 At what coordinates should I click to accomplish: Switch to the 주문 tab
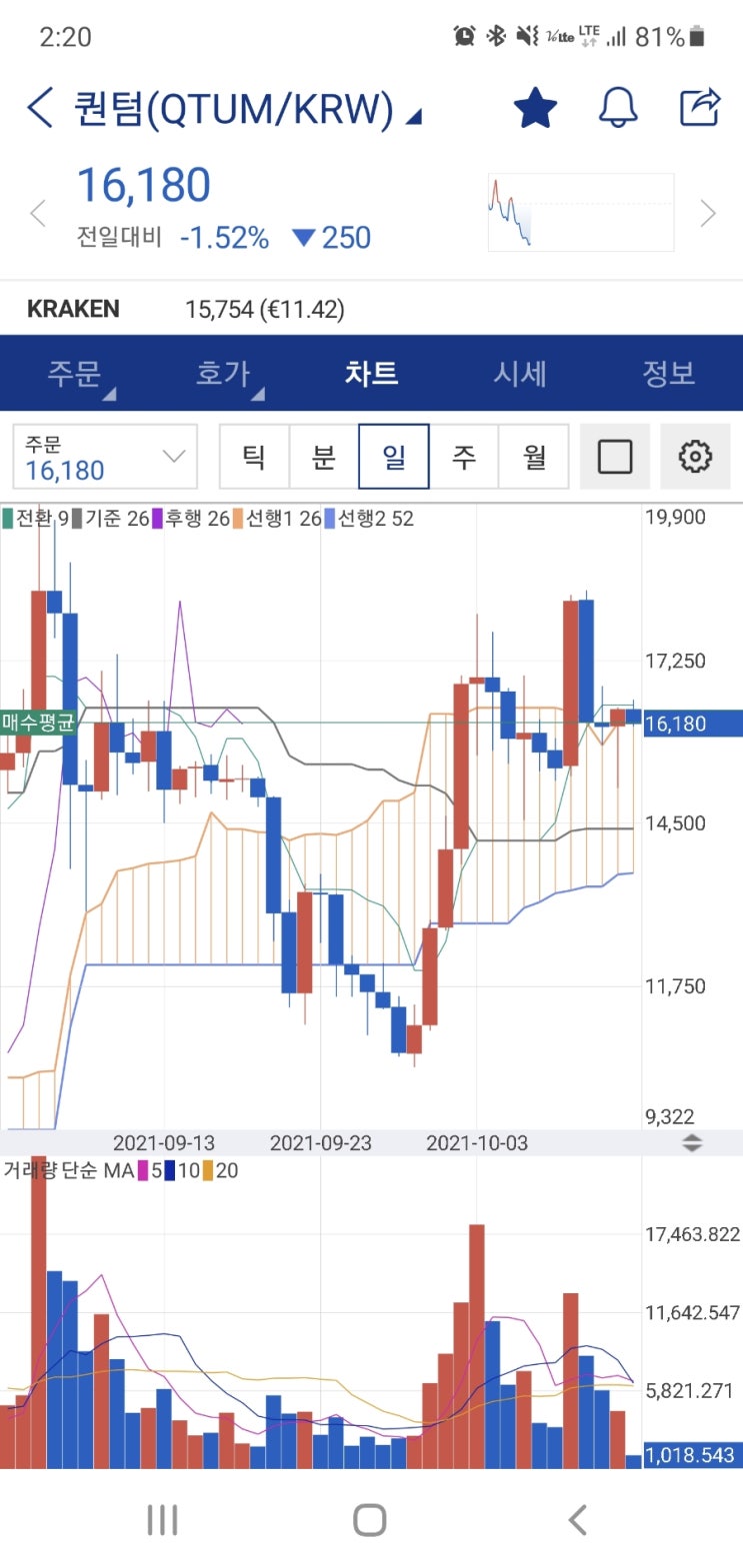[x=75, y=374]
